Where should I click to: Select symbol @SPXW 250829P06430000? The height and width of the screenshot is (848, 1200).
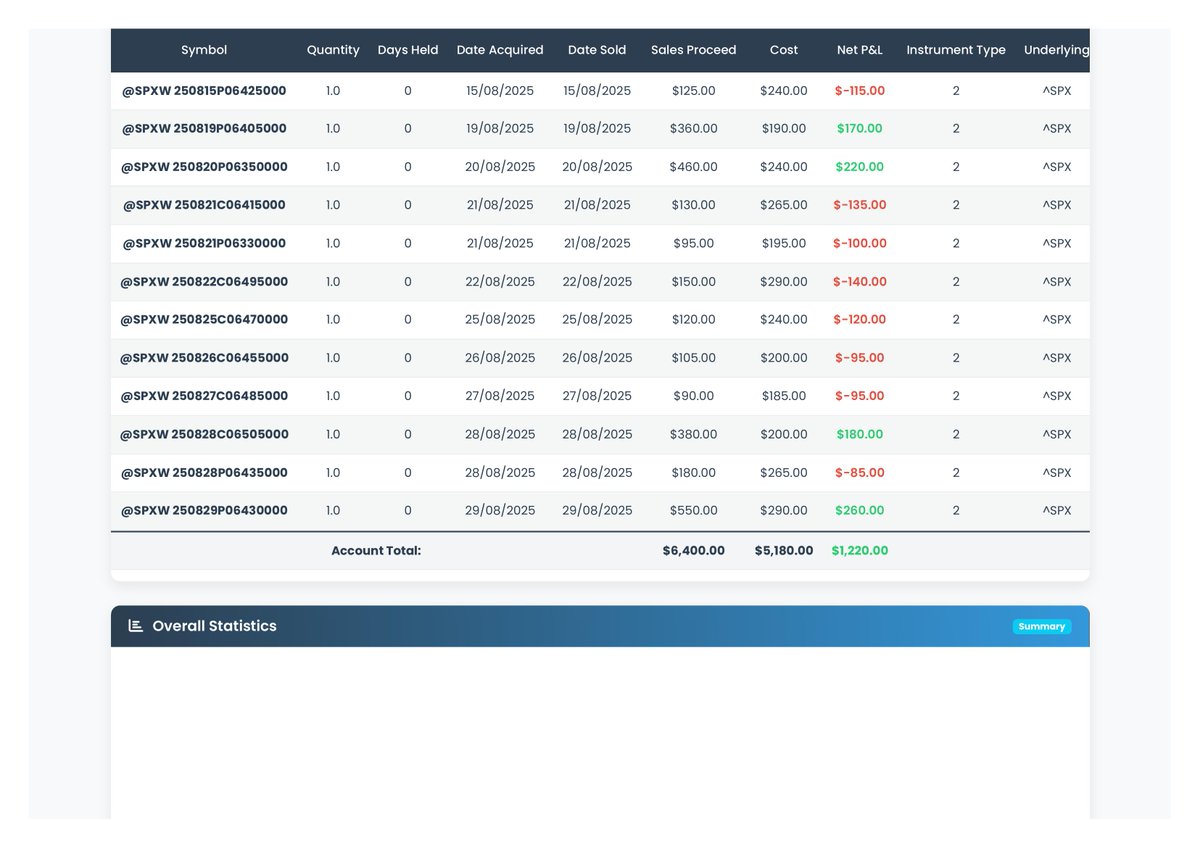(204, 511)
